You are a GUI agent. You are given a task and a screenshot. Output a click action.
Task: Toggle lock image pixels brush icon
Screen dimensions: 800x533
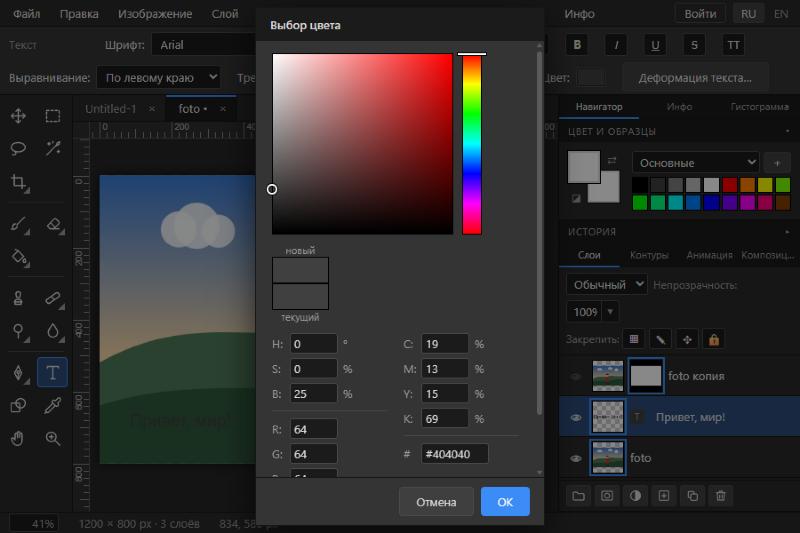click(x=660, y=340)
